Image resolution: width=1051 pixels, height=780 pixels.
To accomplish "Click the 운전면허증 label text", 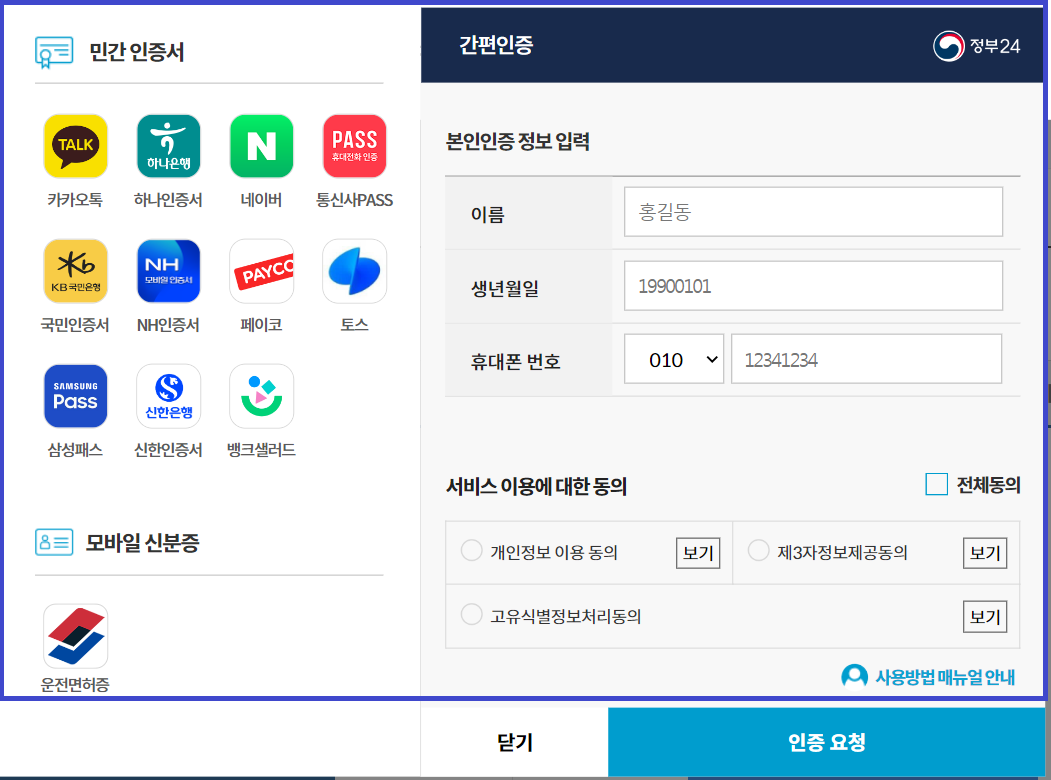I will pyautogui.click(x=75, y=684).
